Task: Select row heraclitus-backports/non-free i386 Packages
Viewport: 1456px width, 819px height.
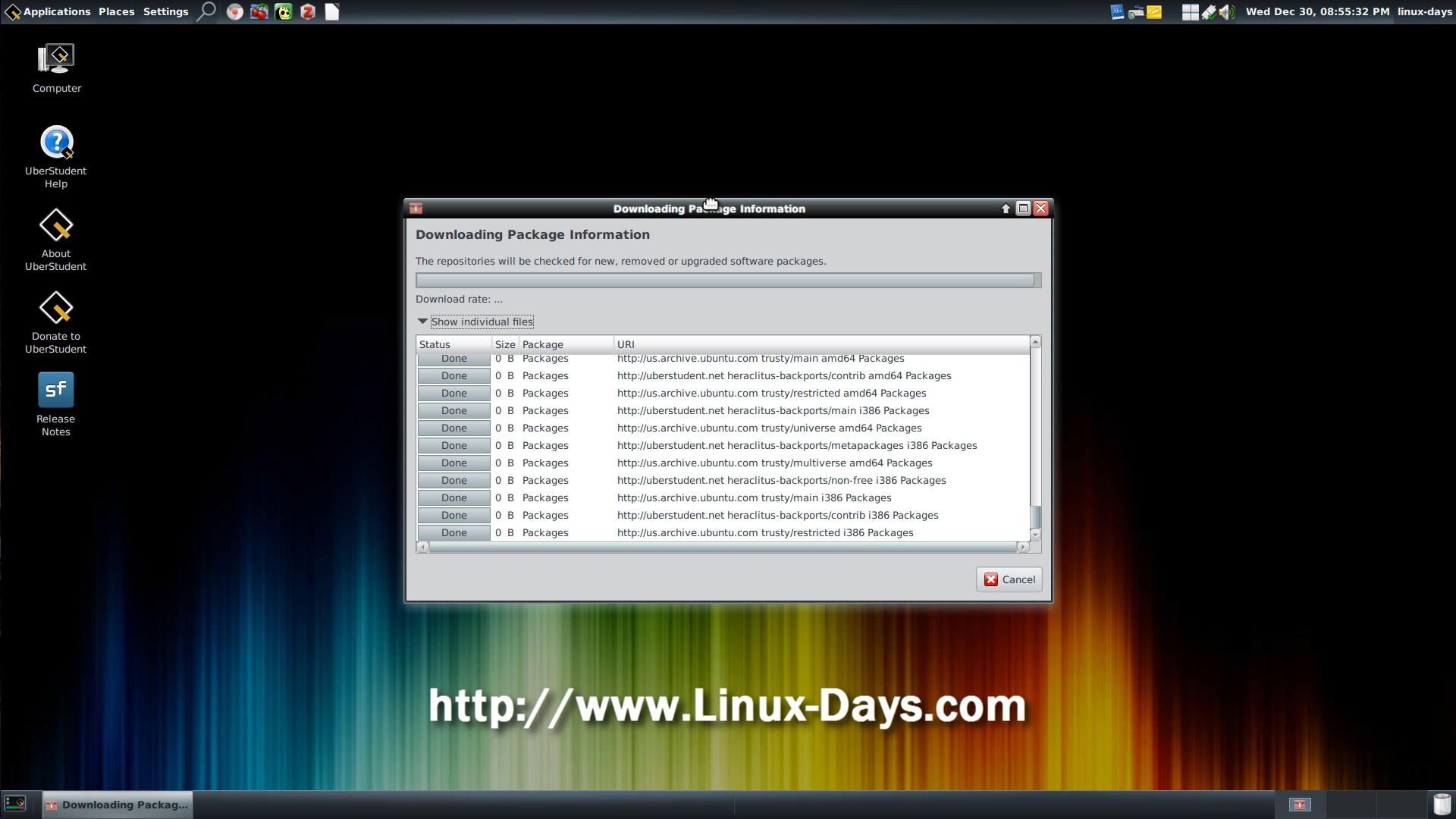Action: (723, 480)
